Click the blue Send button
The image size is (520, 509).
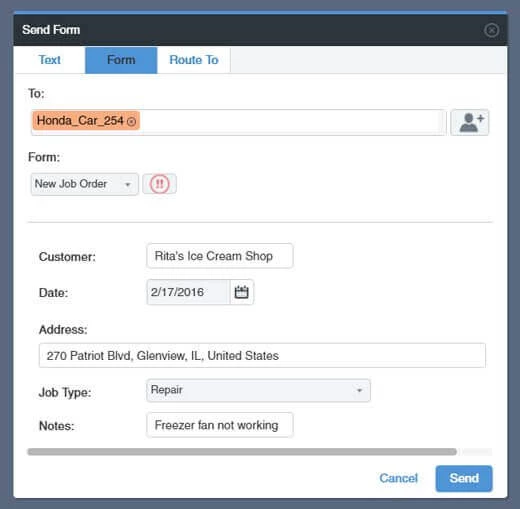464,478
